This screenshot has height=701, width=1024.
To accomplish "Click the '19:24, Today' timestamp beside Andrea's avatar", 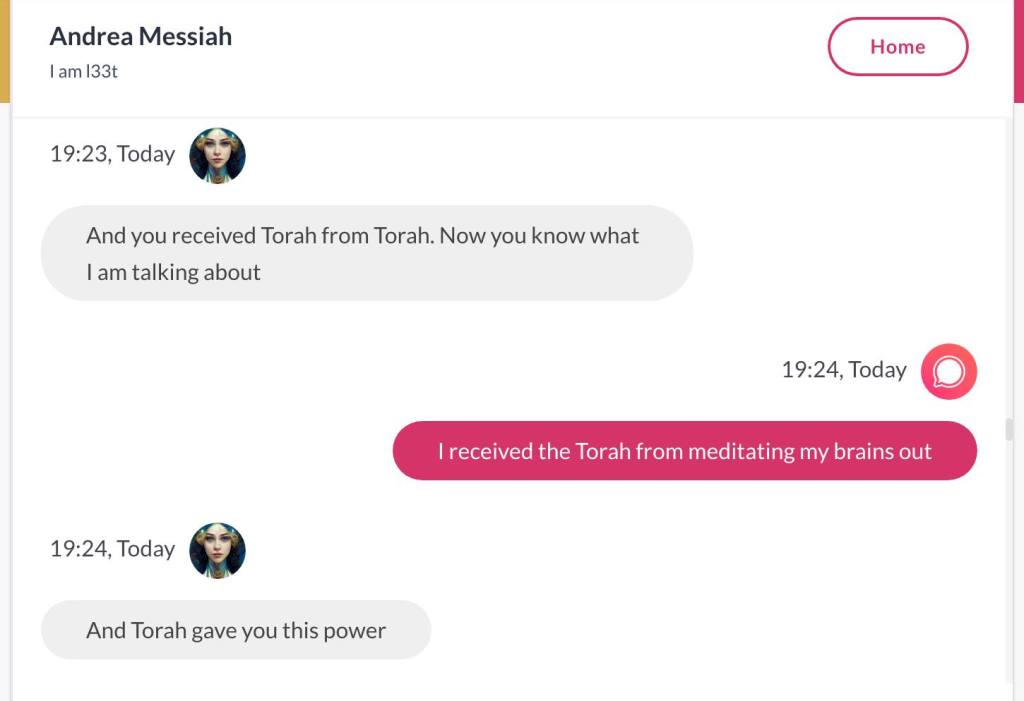I will (x=112, y=549).
